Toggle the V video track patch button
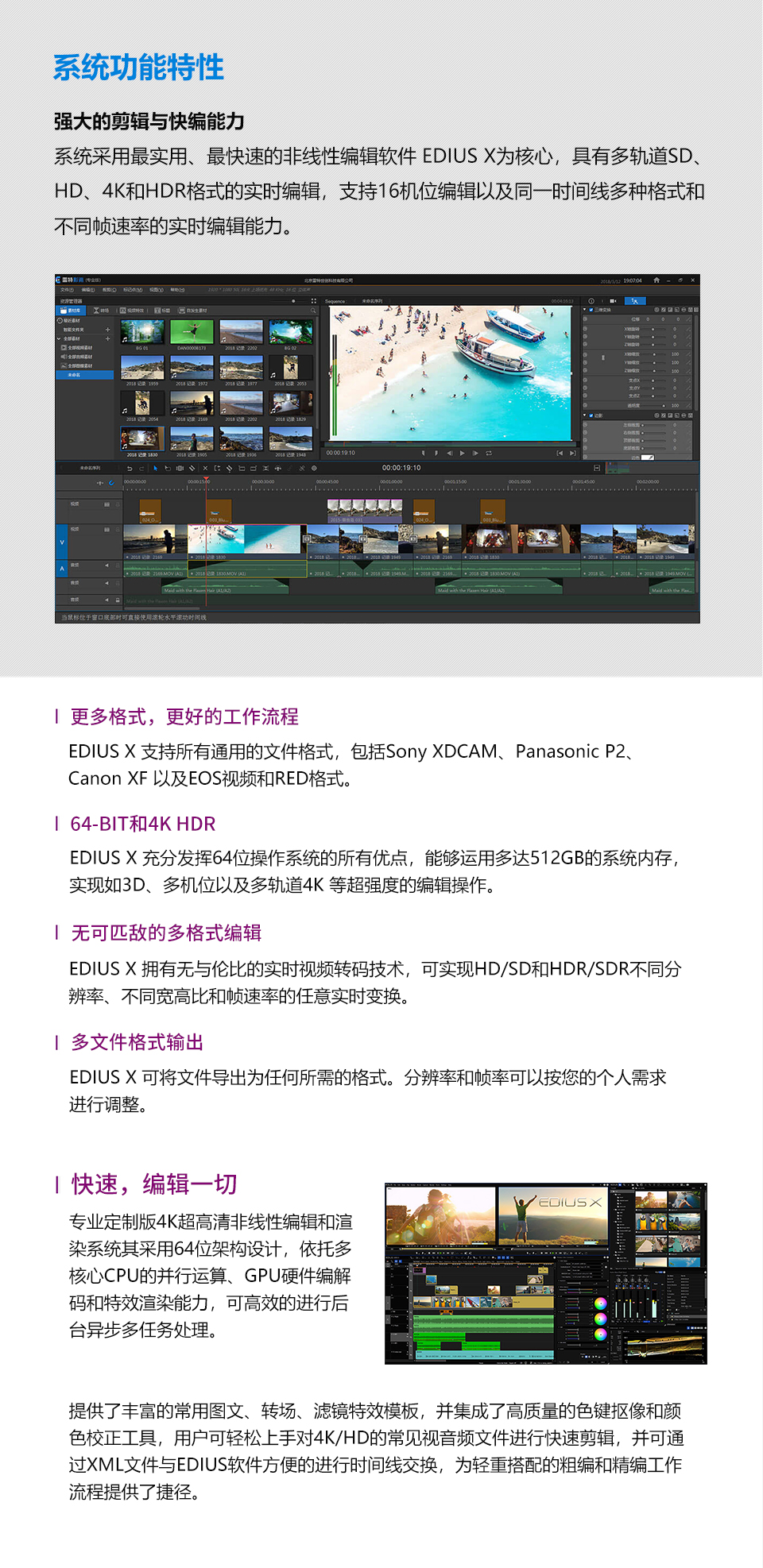This screenshot has height=1568, width=763. [62, 543]
